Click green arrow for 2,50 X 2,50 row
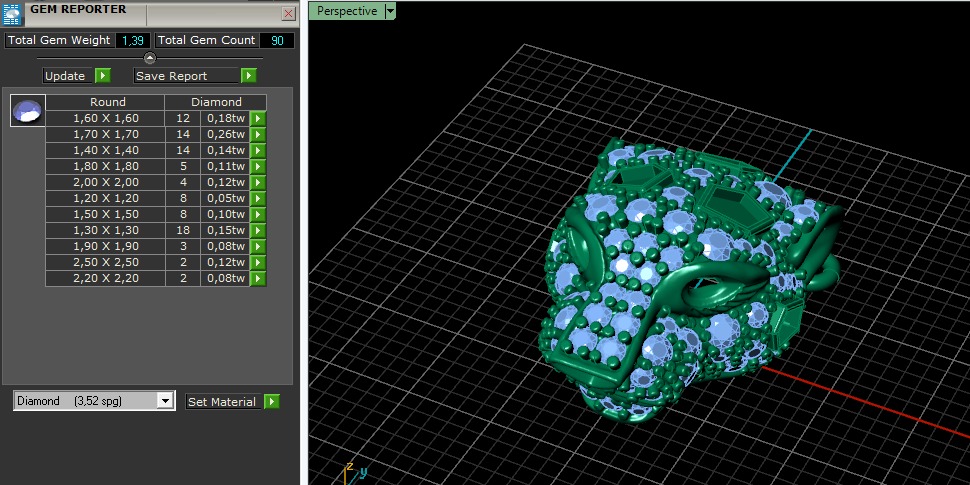This screenshot has height=485, width=970. tap(258, 262)
